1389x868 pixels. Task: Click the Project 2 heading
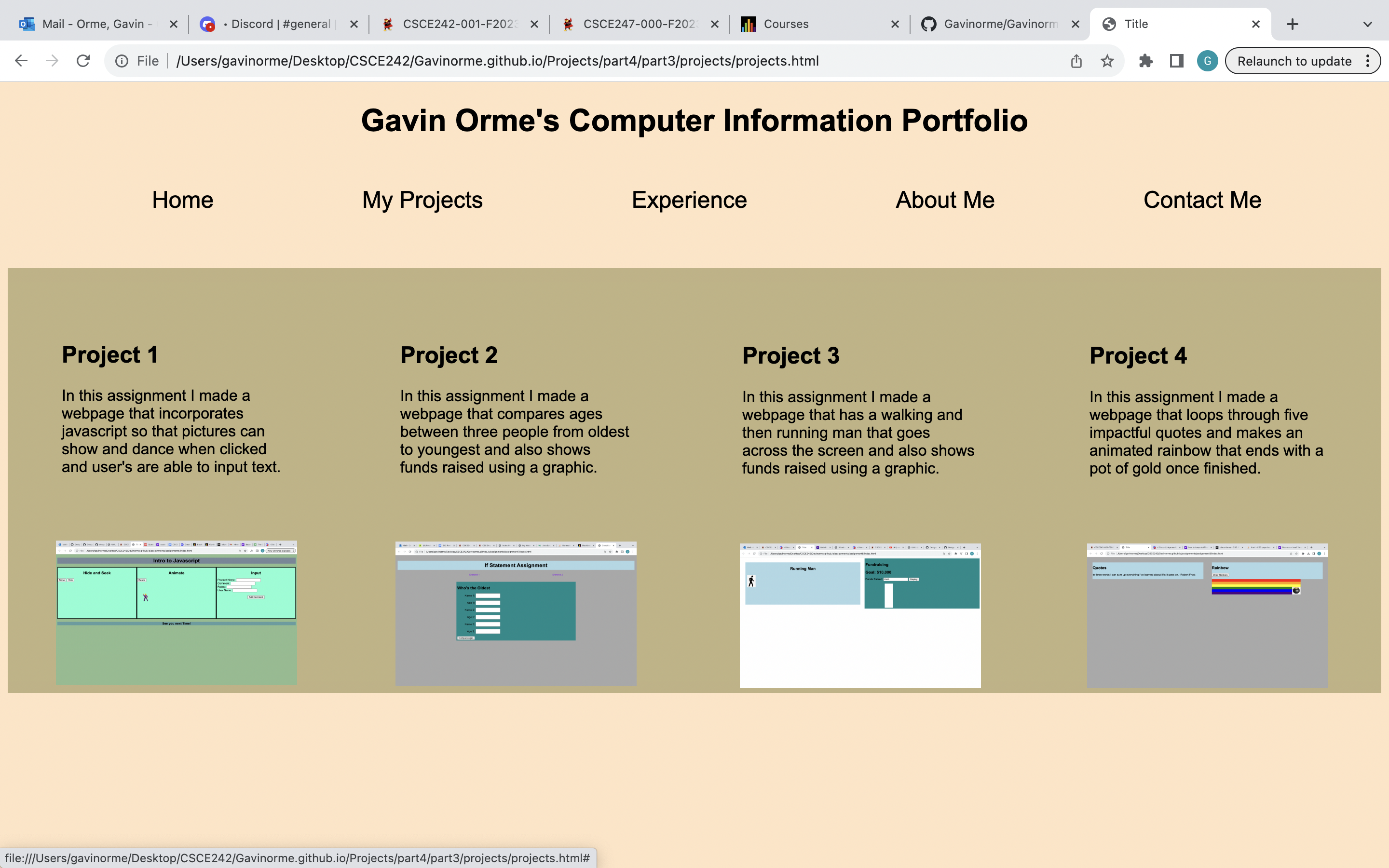click(449, 355)
